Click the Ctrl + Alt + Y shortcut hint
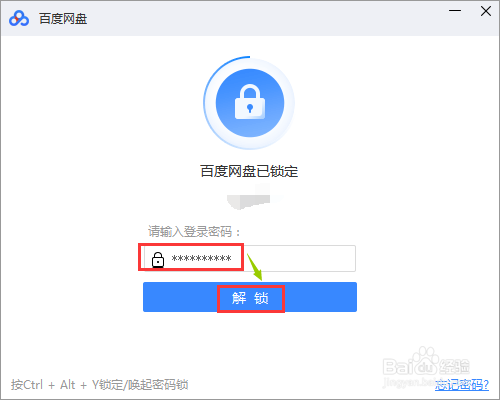 point(99,385)
